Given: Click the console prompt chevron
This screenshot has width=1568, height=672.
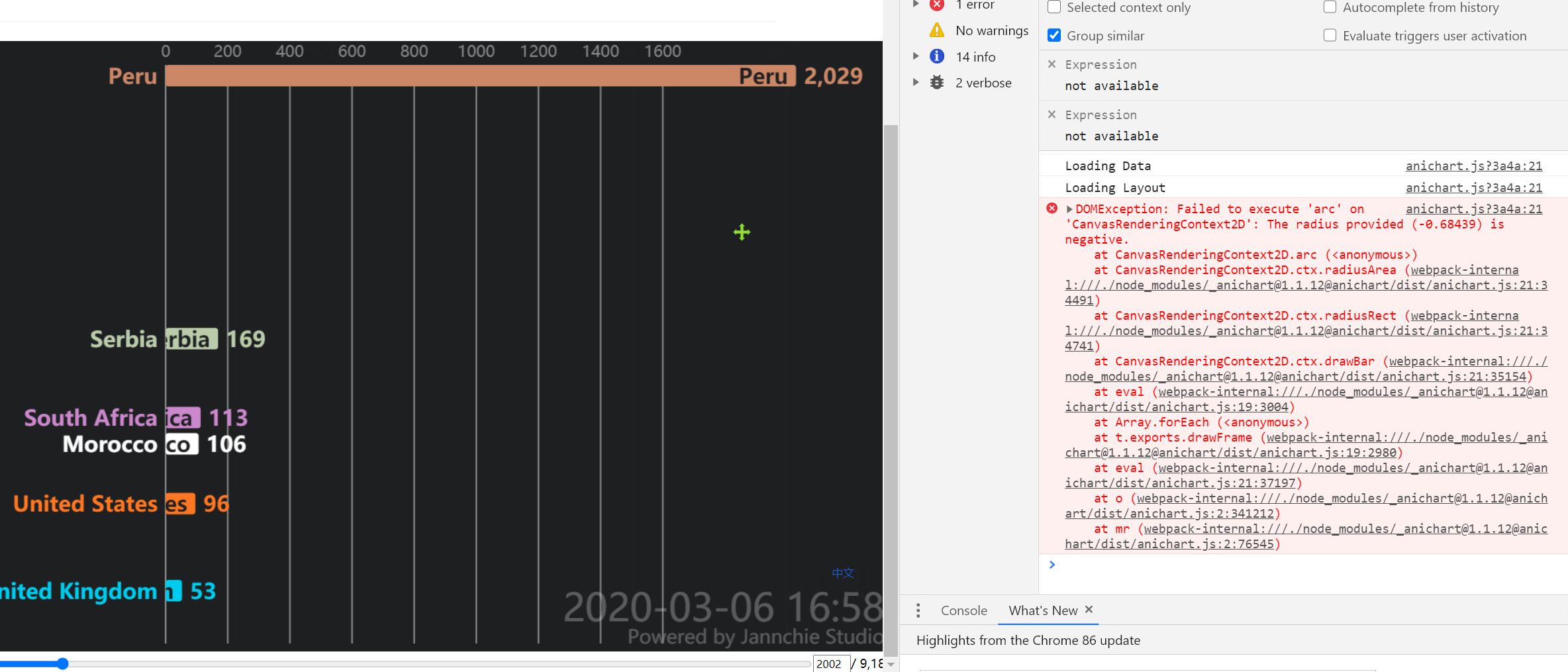Looking at the screenshot, I should point(1052,564).
